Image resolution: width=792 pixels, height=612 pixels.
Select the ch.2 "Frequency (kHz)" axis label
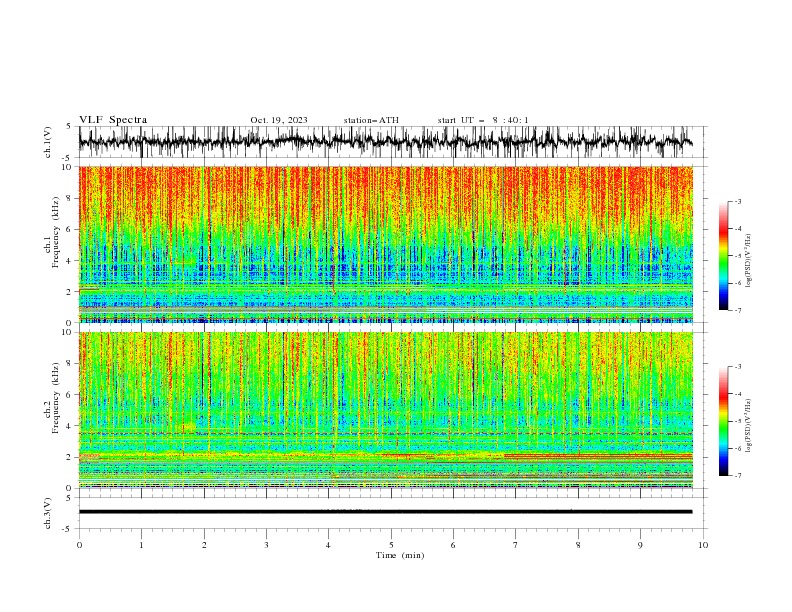click(55, 398)
